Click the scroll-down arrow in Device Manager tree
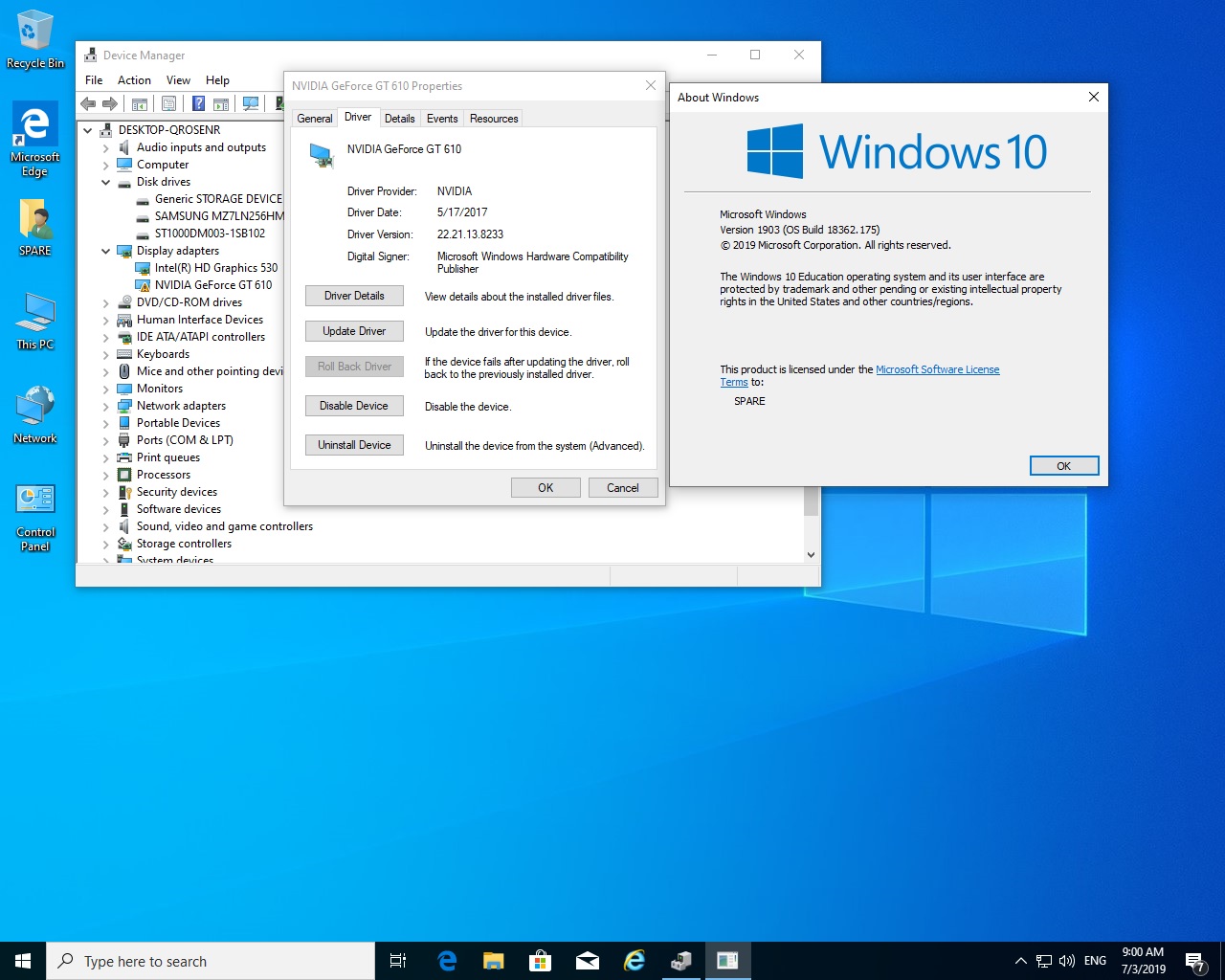The width and height of the screenshot is (1225, 980). 811,554
